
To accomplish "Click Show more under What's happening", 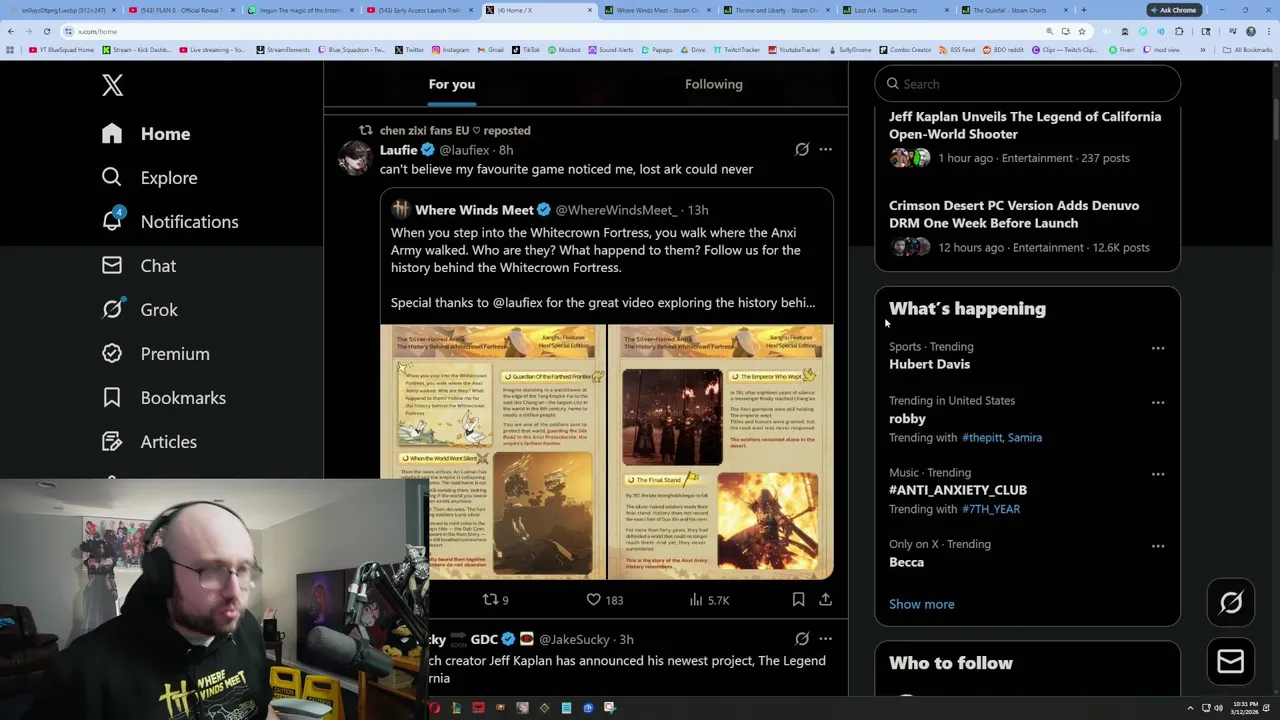I will pyautogui.click(x=922, y=604).
